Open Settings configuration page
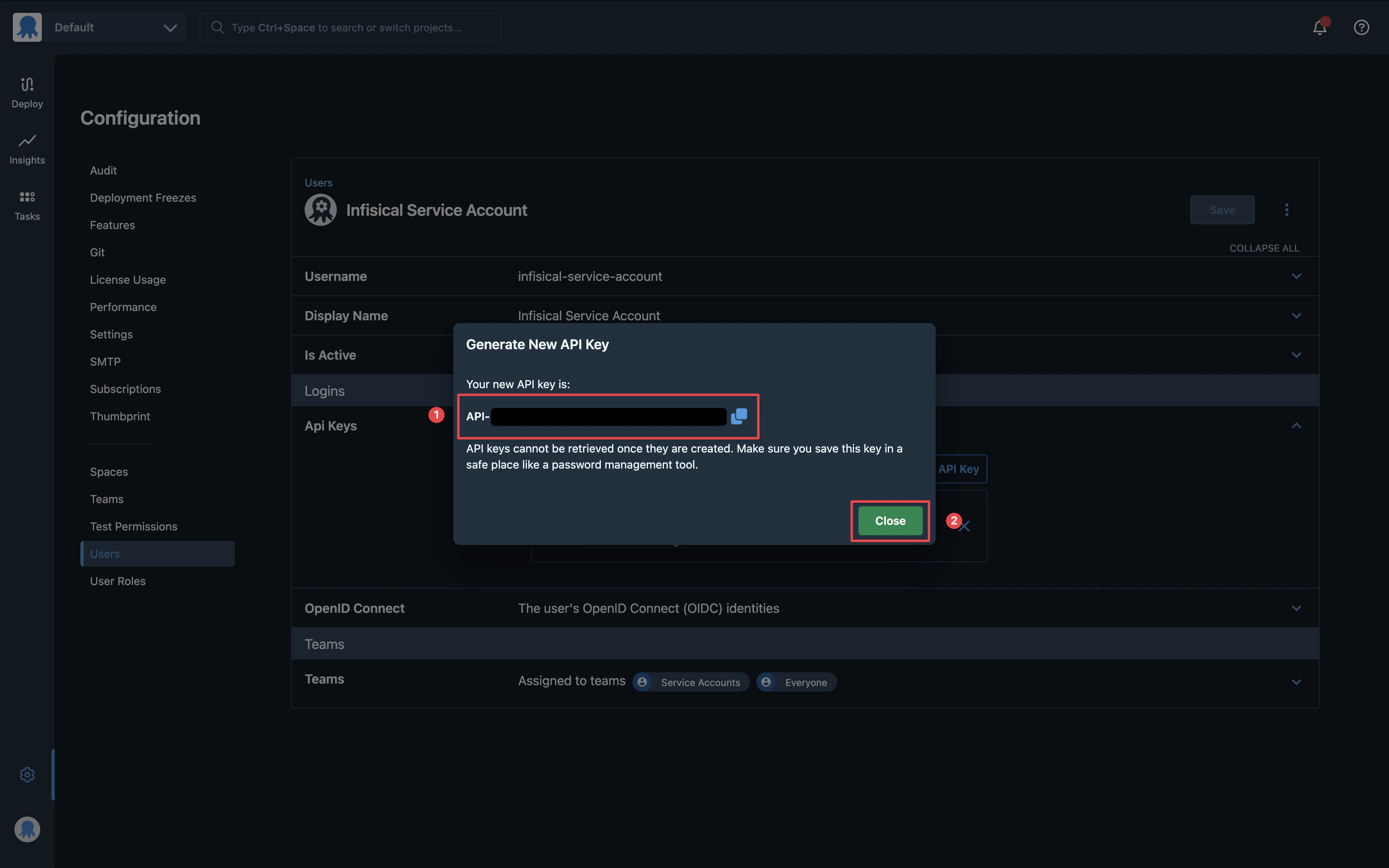 tap(111, 334)
